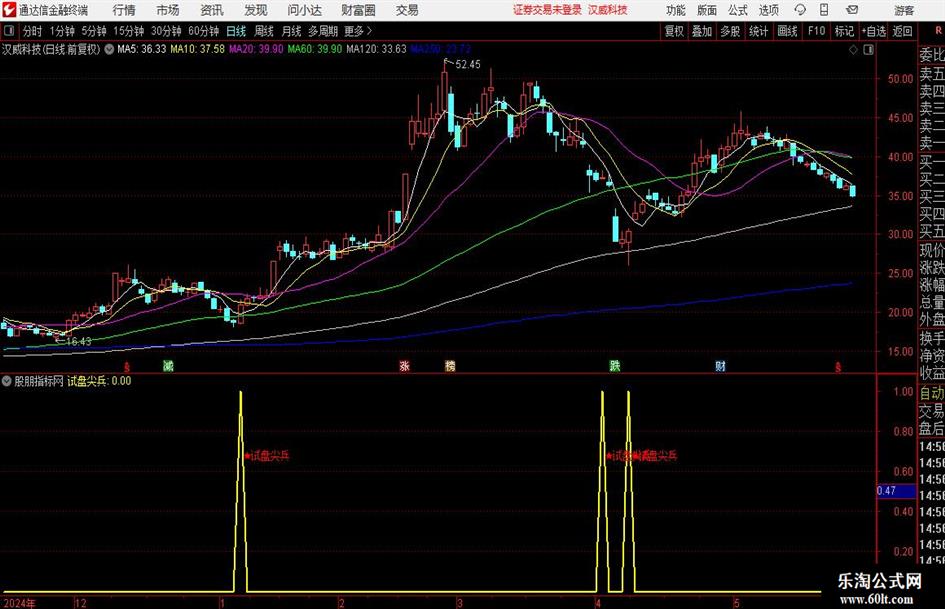Open the 问小达 menu
Viewport: 945px width, 609px height.
point(304,10)
